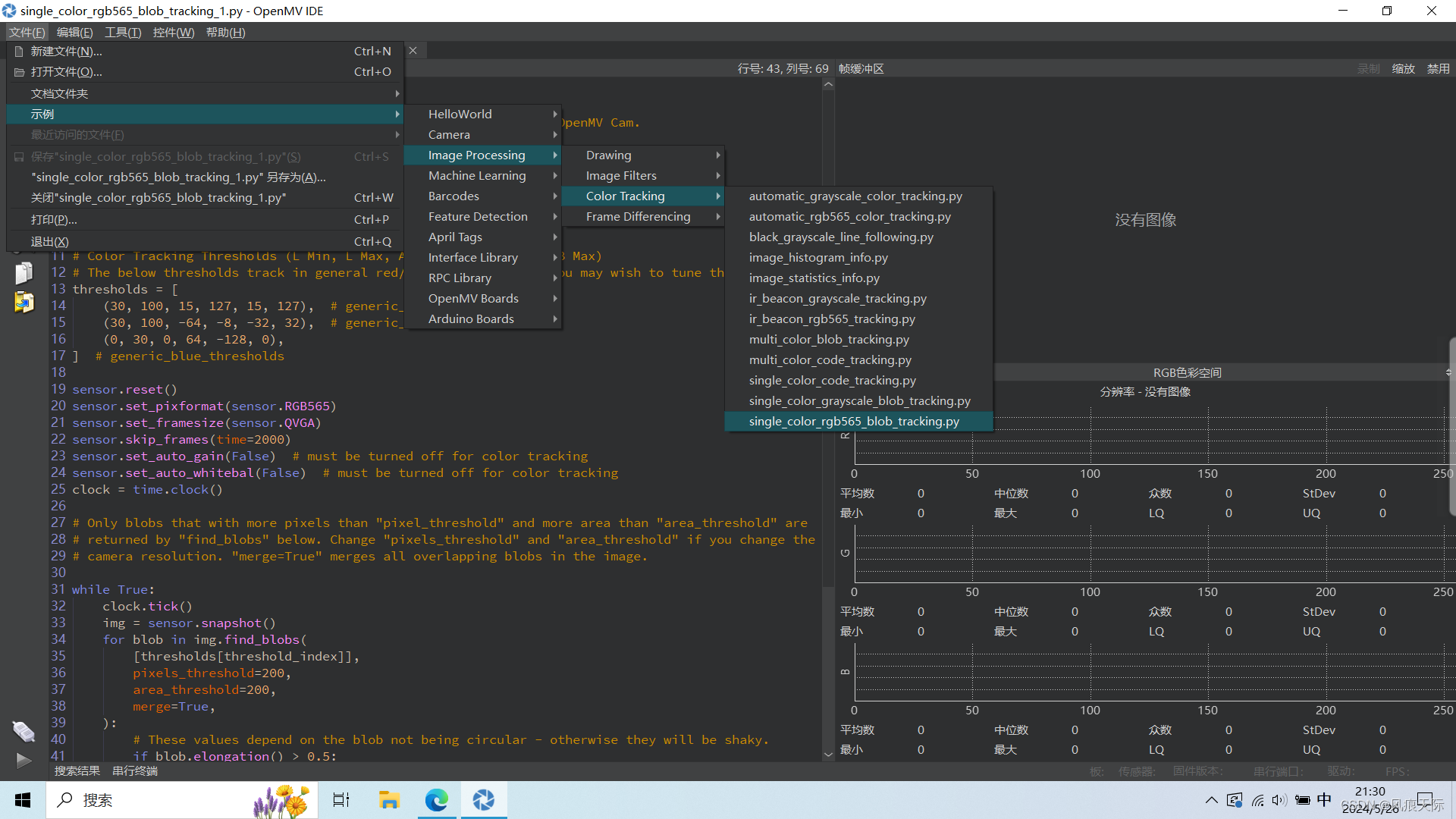The image size is (1456, 819).
Task: Click the copy documents icon in left toolbar
Action: [x=24, y=273]
